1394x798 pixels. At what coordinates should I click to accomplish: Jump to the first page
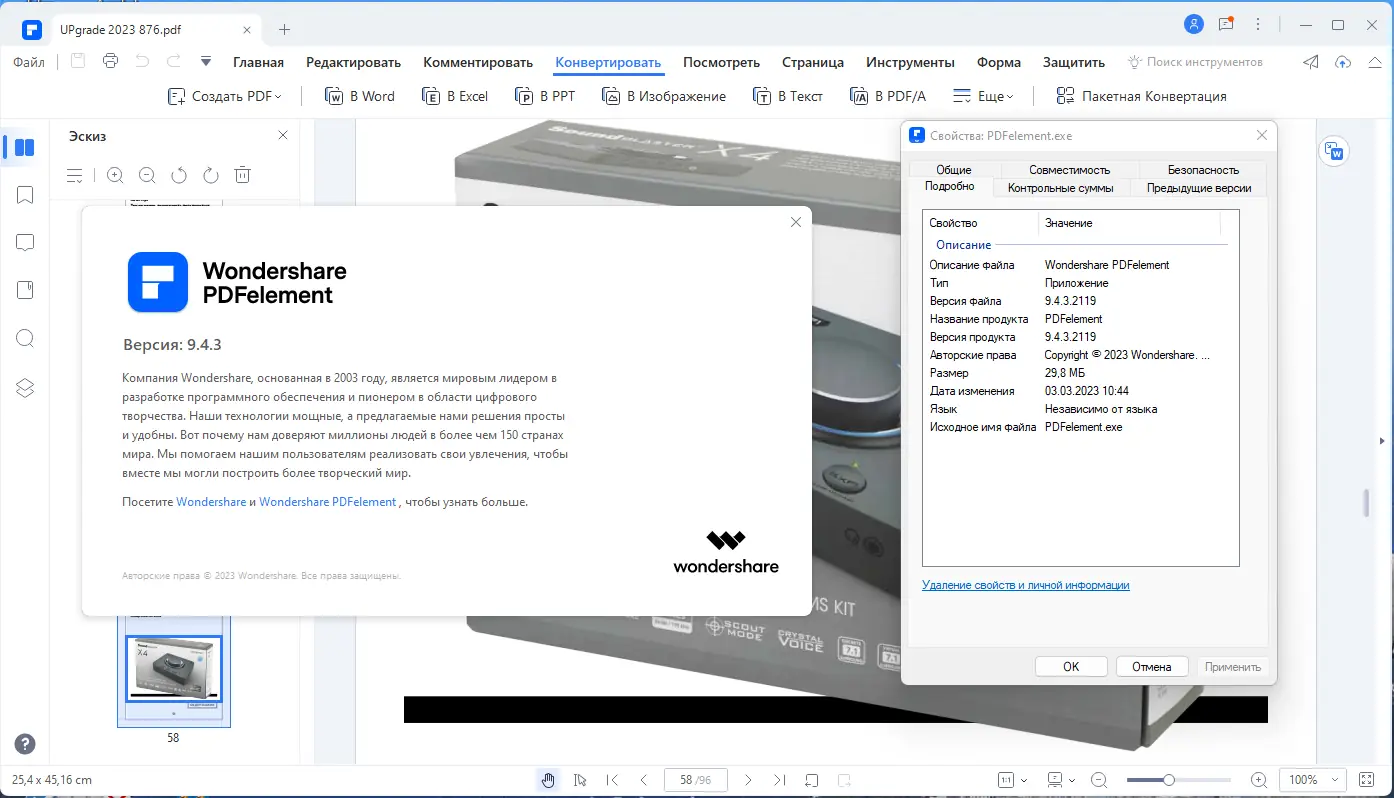(613, 780)
